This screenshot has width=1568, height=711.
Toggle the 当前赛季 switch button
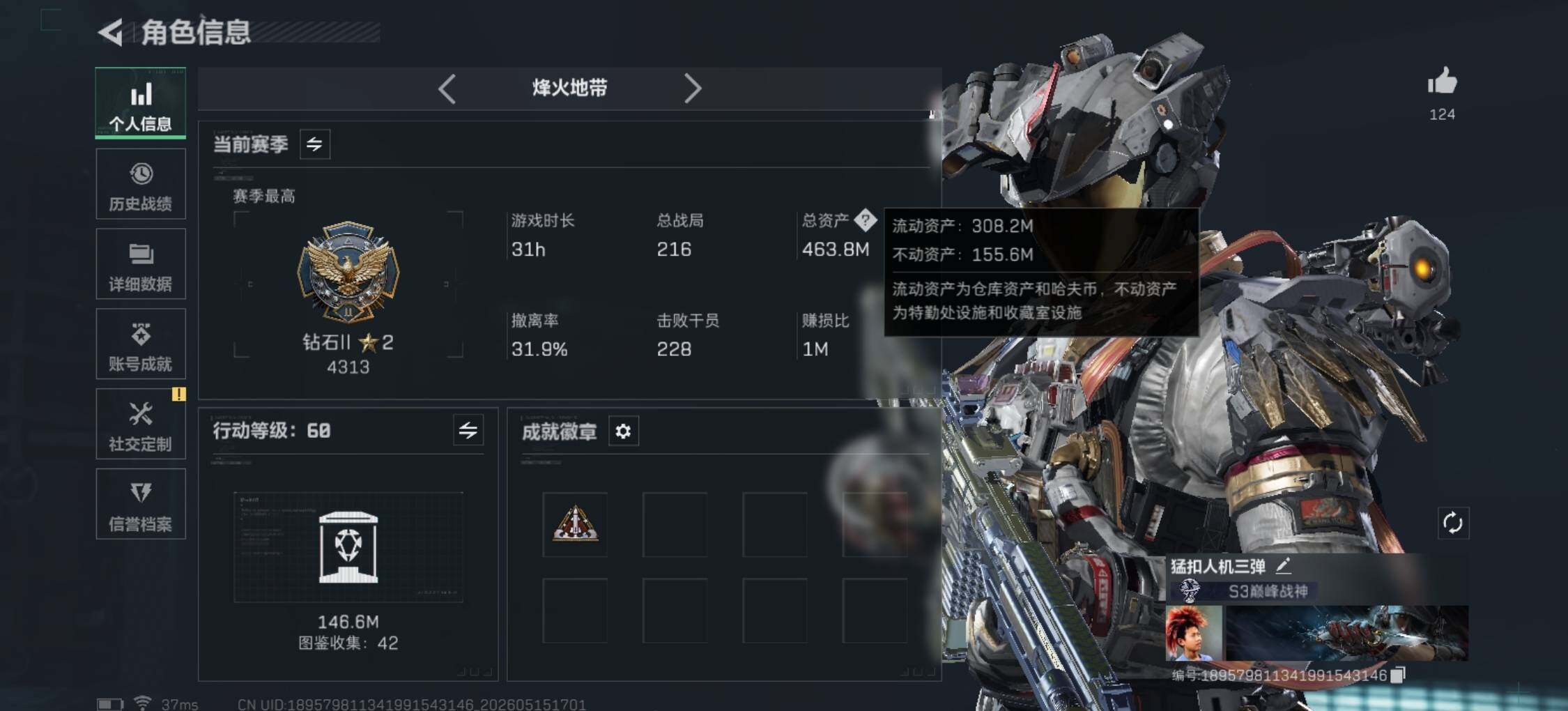click(x=315, y=144)
